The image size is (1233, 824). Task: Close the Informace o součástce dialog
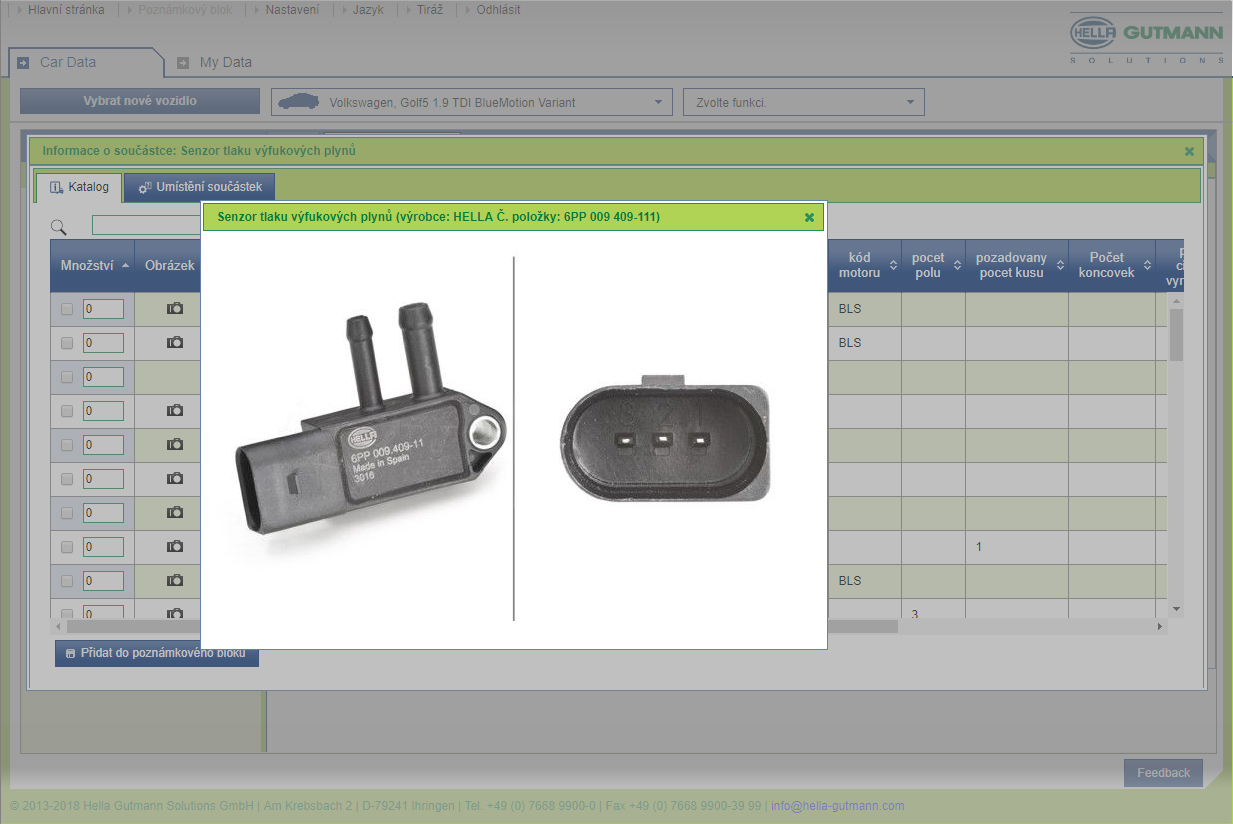coord(1189,151)
